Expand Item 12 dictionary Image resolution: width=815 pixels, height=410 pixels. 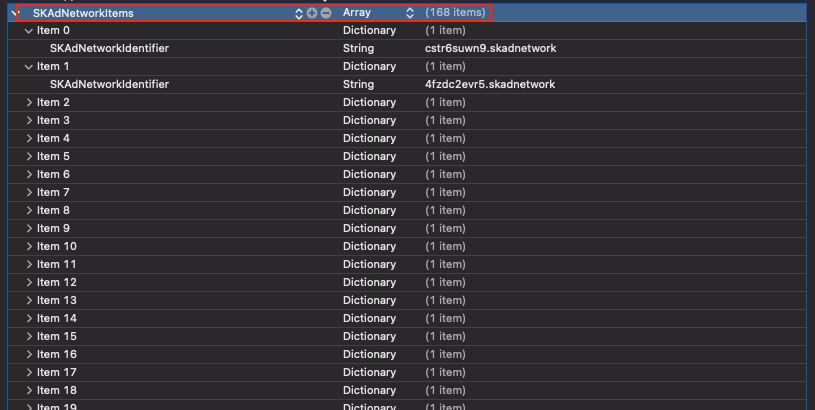click(28, 283)
